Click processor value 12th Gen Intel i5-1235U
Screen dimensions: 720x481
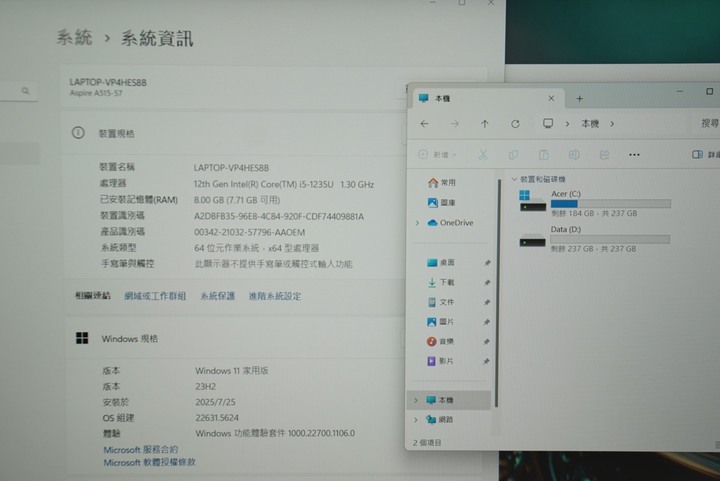[x=284, y=185]
